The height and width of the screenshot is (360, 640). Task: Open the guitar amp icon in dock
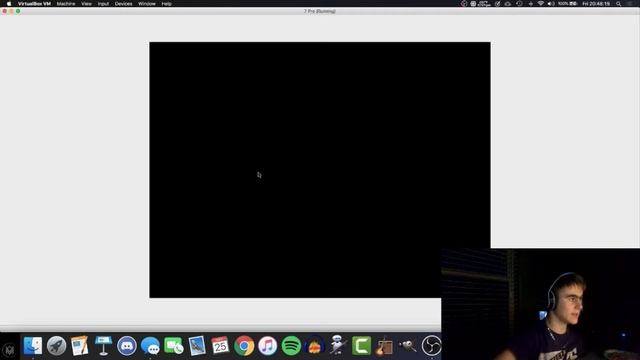384,346
